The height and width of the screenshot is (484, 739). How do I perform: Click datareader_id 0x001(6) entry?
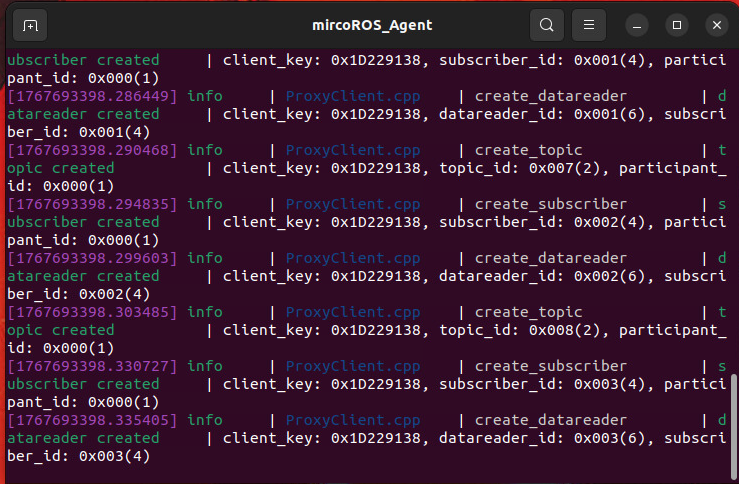point(542,114)
